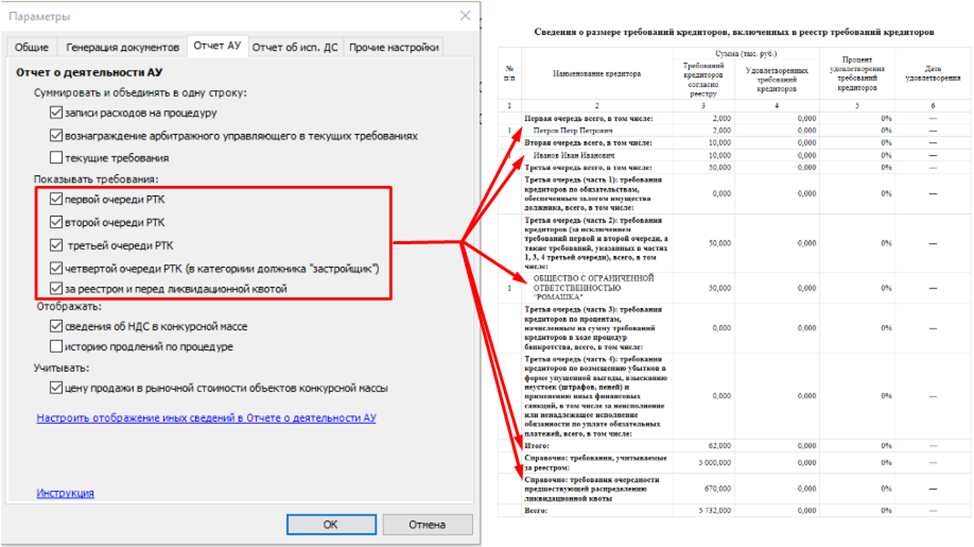Open Настроить отображение иных сведений link
The height and width of the screenshot is (547, 974).
206,418
